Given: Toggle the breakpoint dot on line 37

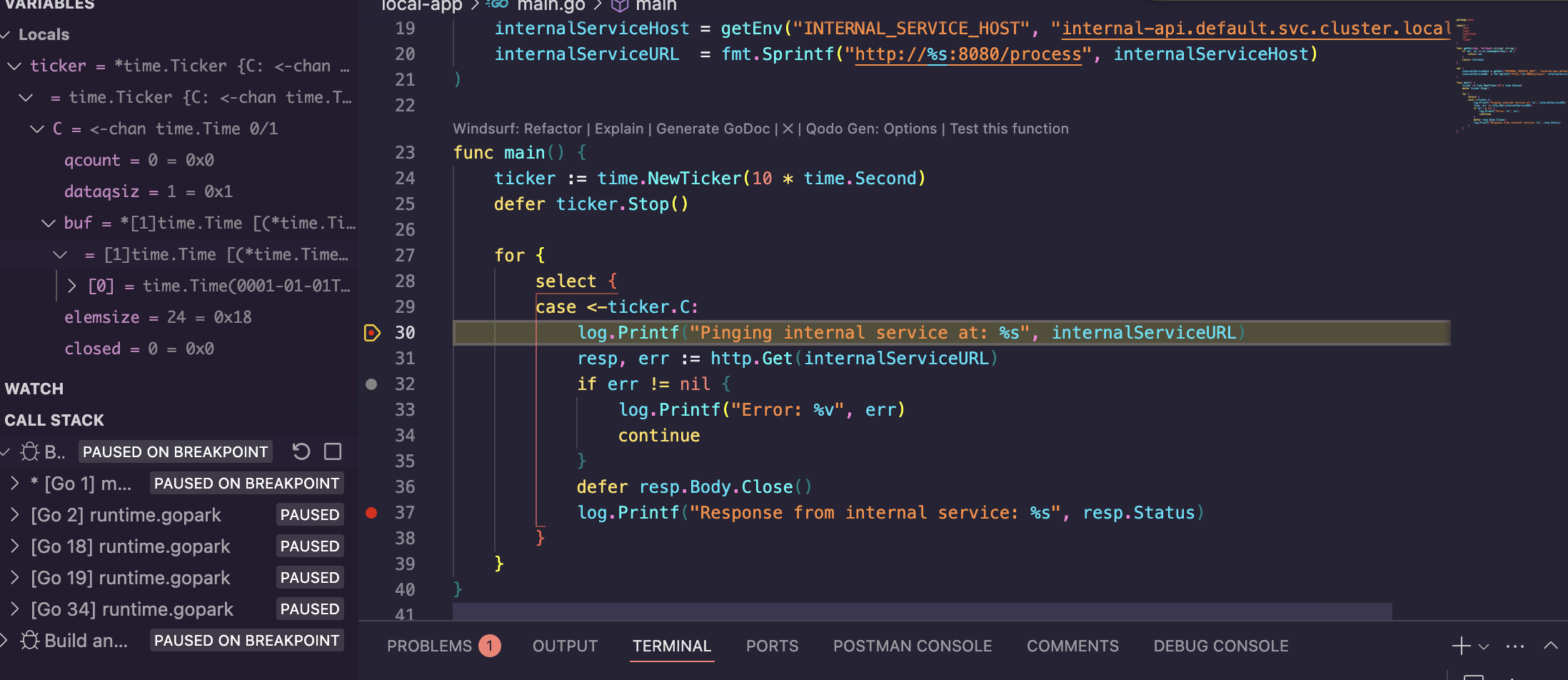Looking at the screenshot, I should pyautogui.click(x=371, y=512).
